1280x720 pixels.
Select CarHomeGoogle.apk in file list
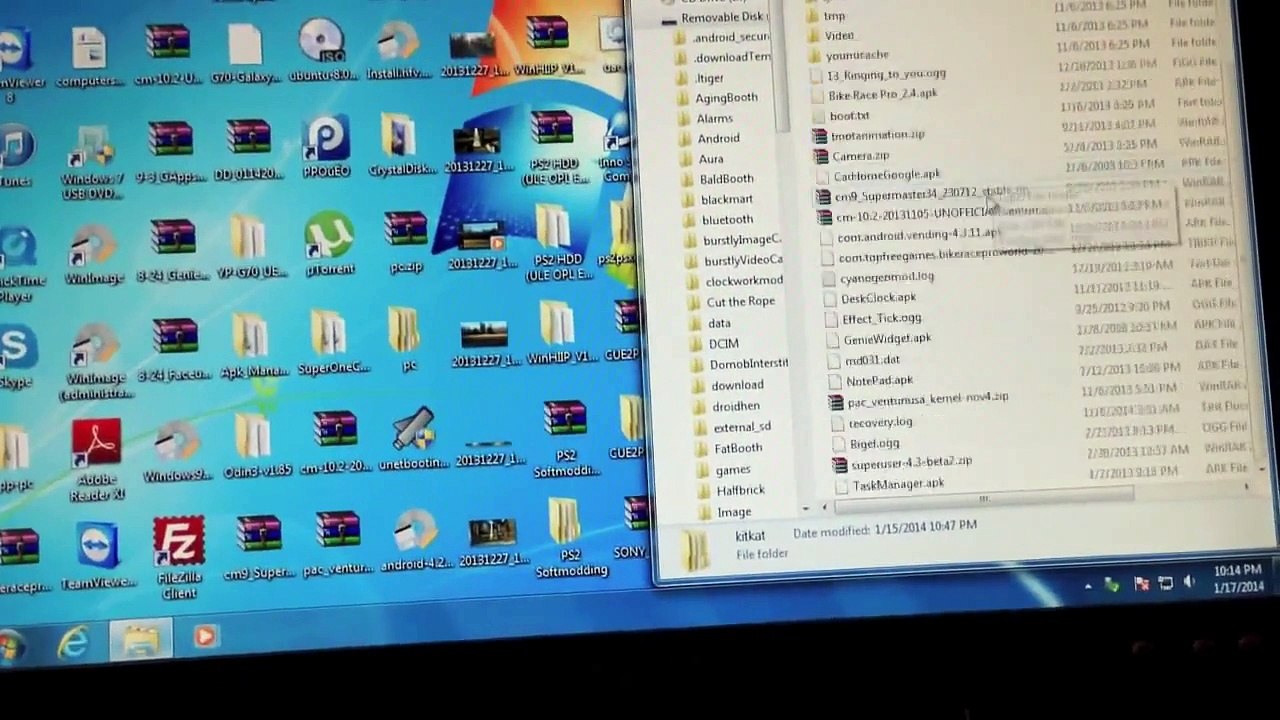[x=878, y=175]
